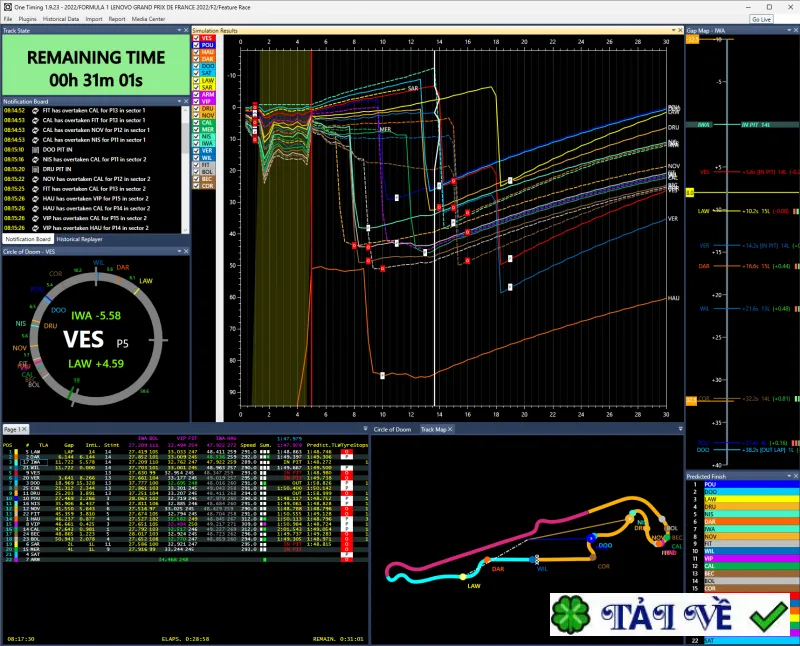Click the LAW car marker on track map
Screen dimensions: 800x646
click(463, 577)
